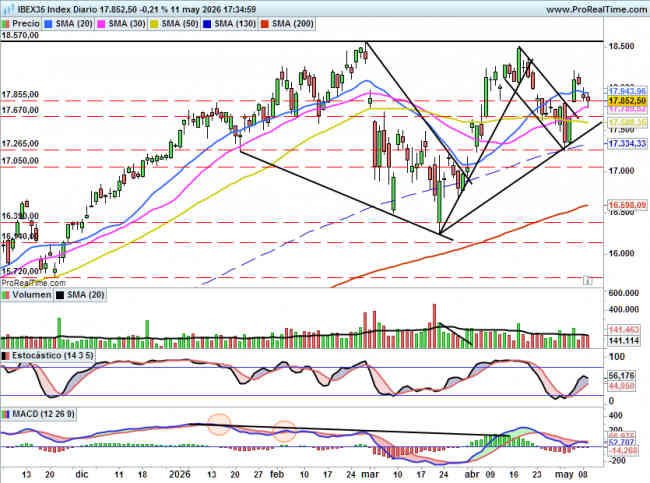
Task: Click the small icon at price panel's bottom-right corner
Action: tap(587, 281)
